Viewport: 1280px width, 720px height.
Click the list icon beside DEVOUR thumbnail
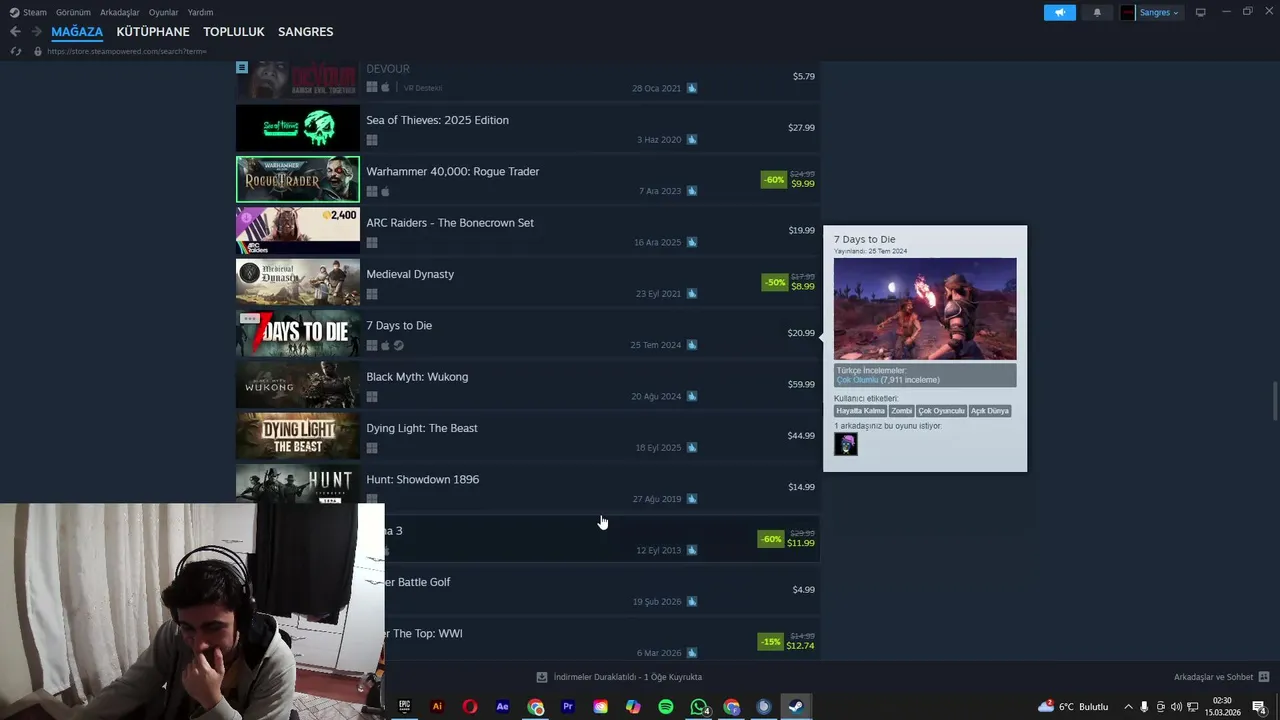(x=242, y=67)
